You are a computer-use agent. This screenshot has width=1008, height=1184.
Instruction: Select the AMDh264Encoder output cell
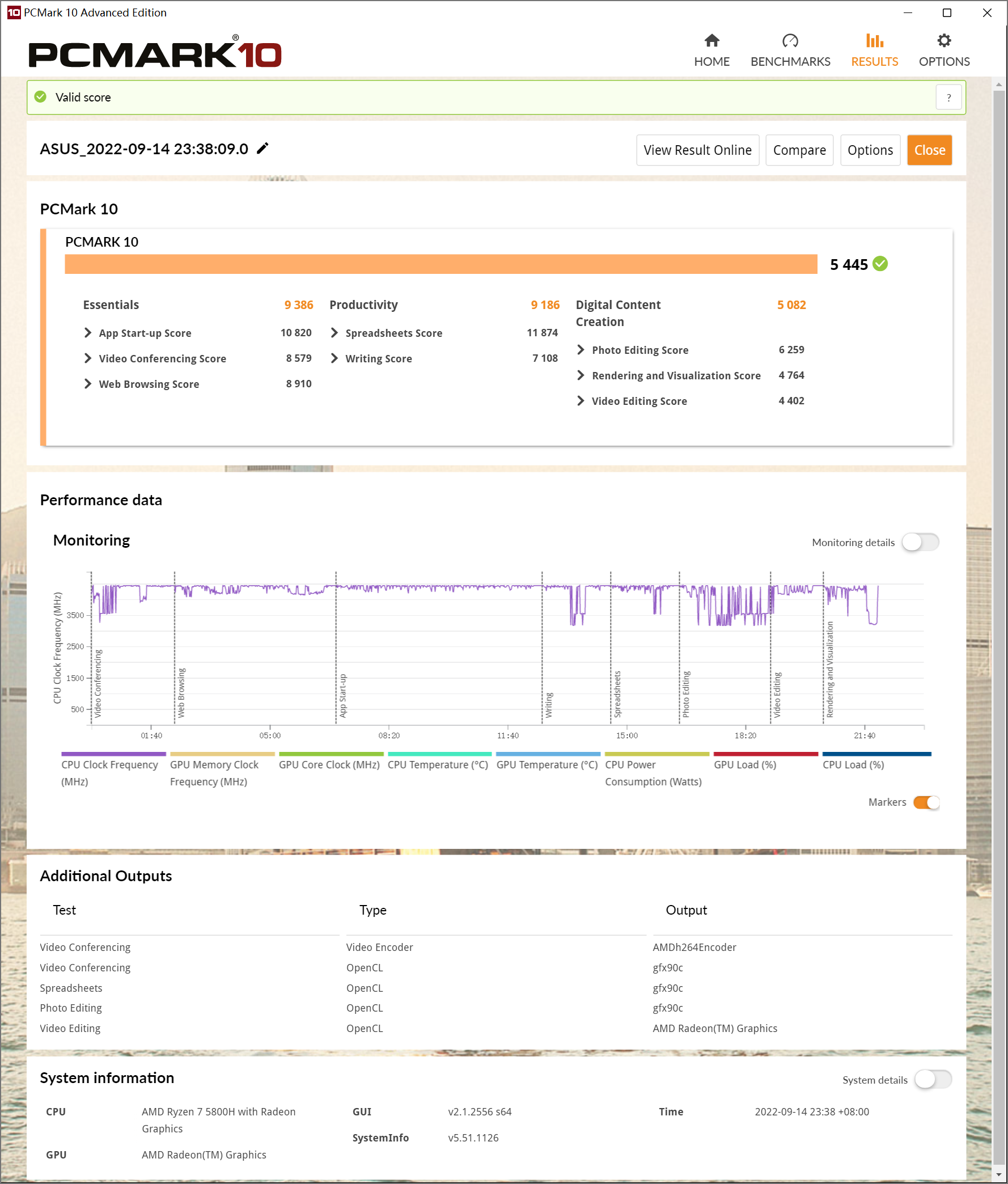point(694,947)
